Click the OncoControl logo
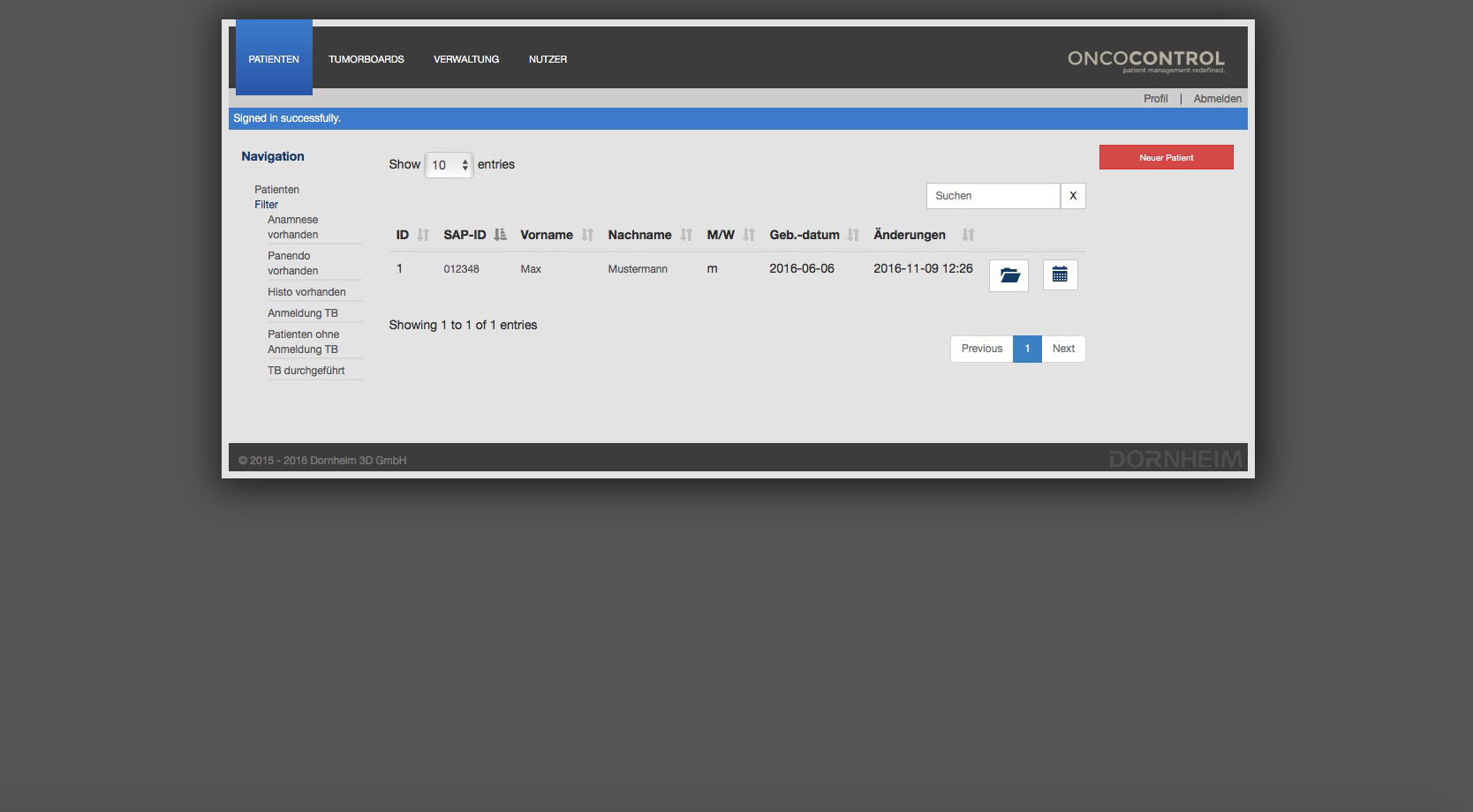Image resolution: width=1473 pixels, height=812 pixels. 1146,61
